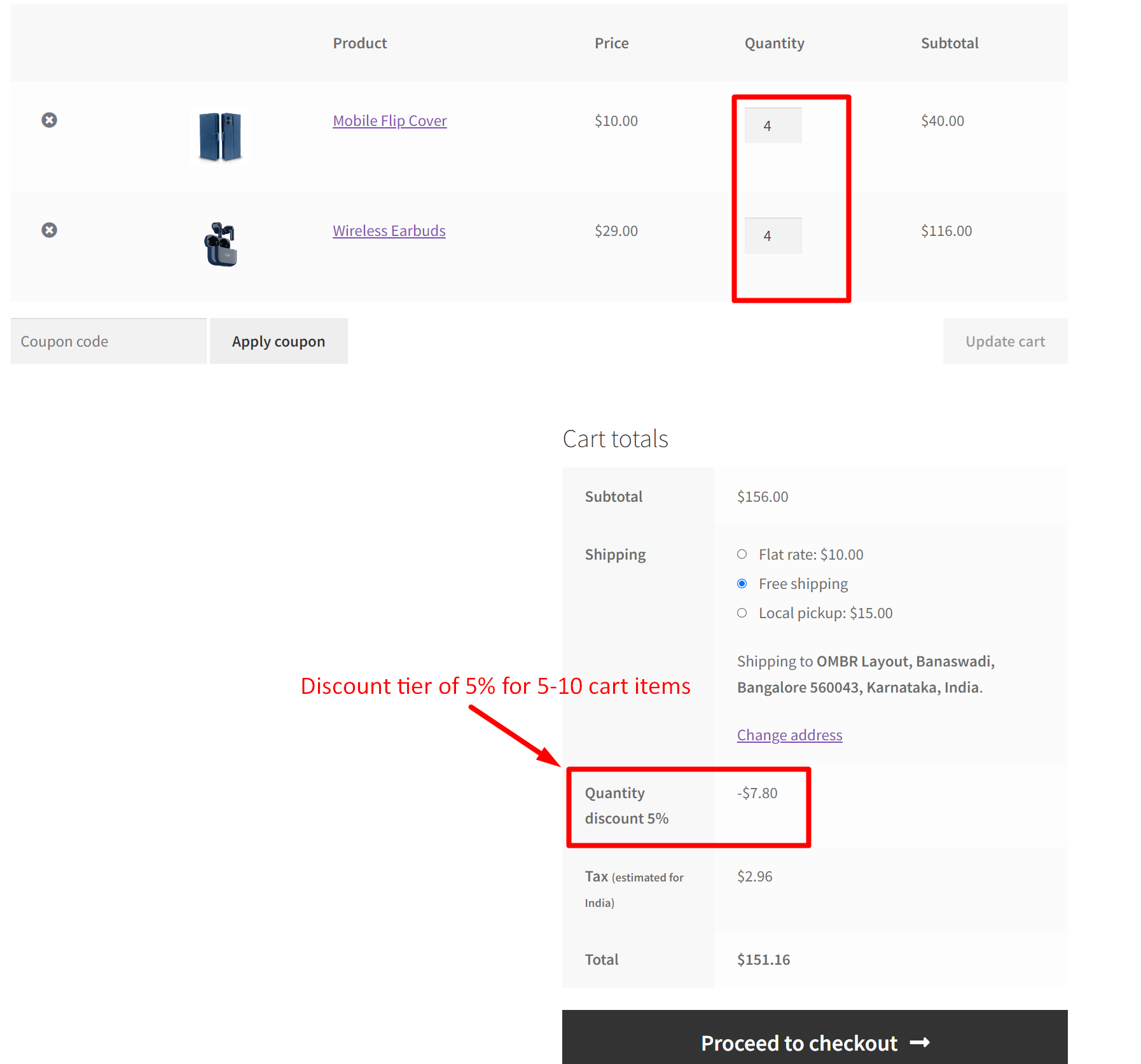Open Change address link

tap(789, 735)
